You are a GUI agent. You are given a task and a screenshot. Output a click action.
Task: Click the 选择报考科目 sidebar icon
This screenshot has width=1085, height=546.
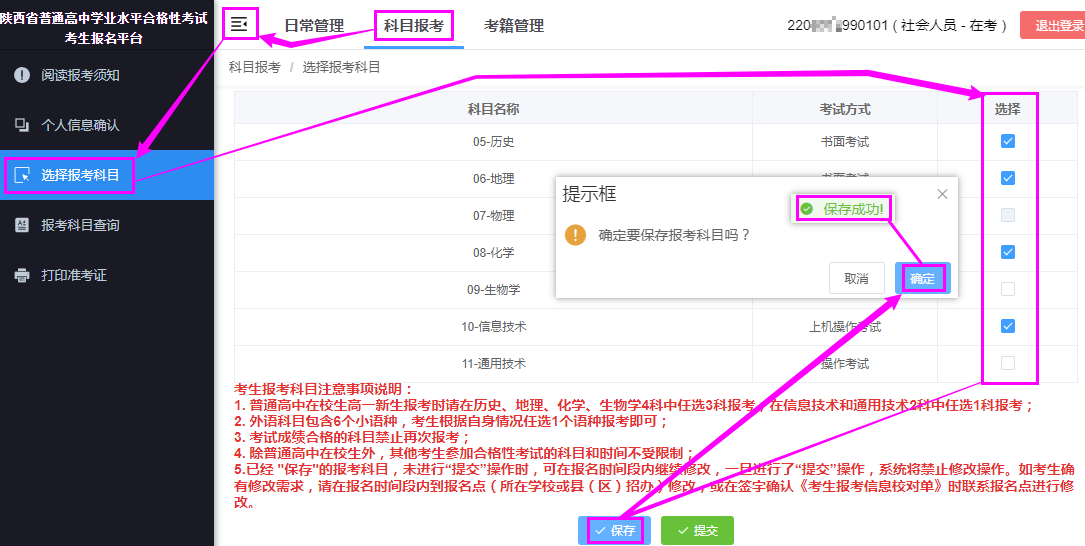click(x=22, y=175)
